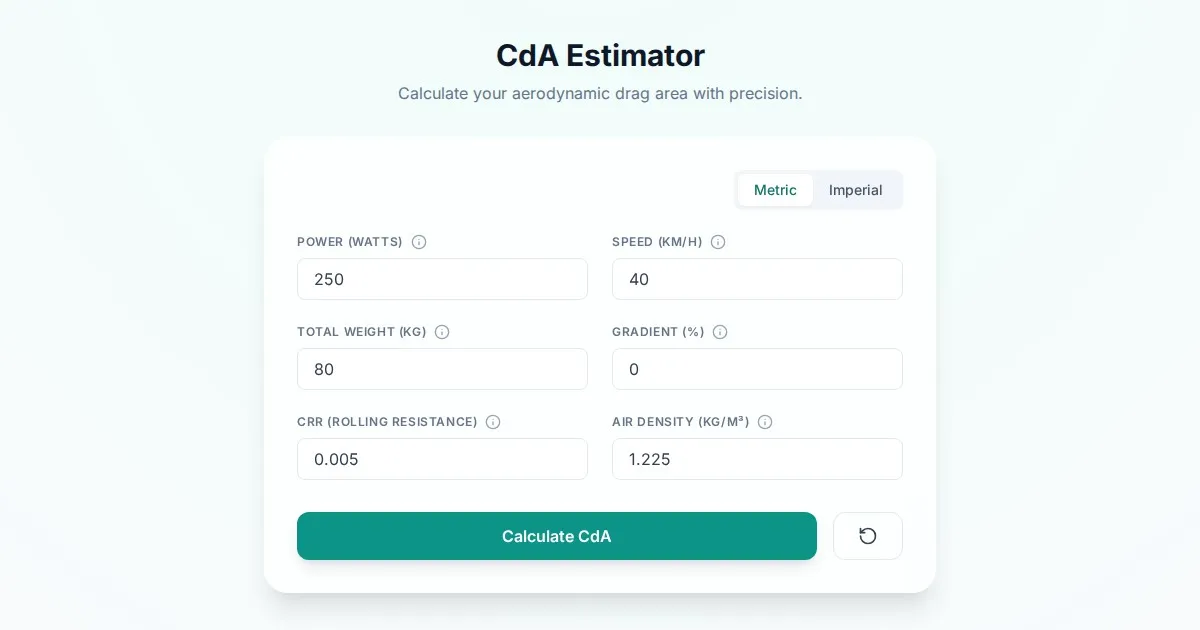Click the info icon next to Speed (km/h)

pyautogui.click(x=718, y=242)
